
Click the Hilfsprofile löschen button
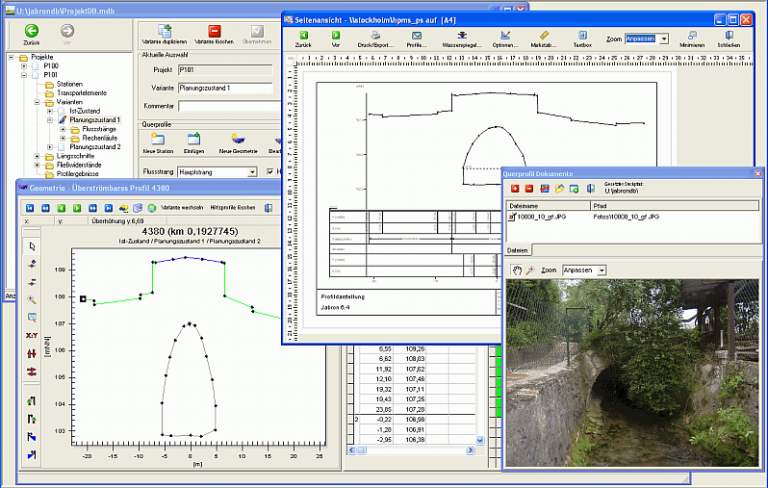(232, 207)
